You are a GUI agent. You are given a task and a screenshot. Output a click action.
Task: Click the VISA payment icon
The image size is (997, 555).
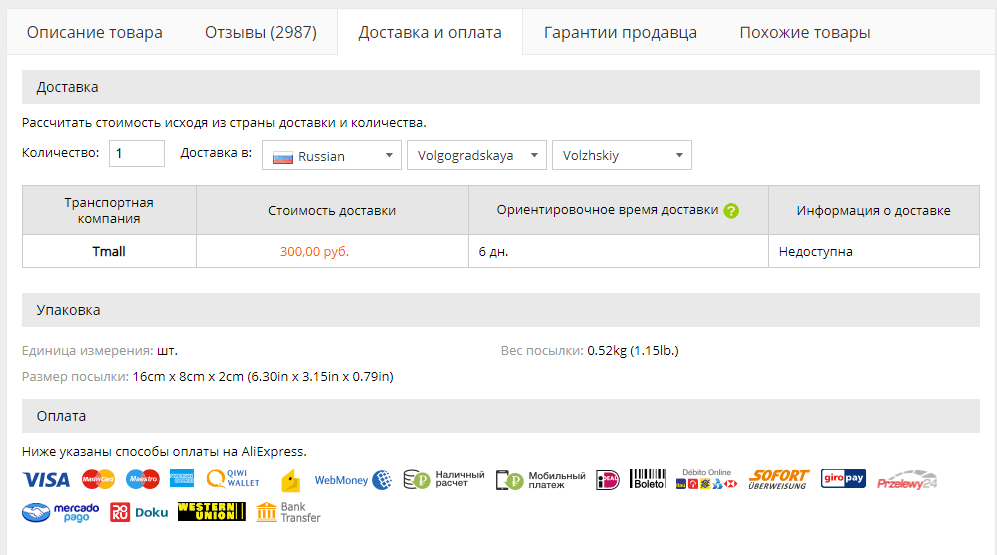[46, 480]
